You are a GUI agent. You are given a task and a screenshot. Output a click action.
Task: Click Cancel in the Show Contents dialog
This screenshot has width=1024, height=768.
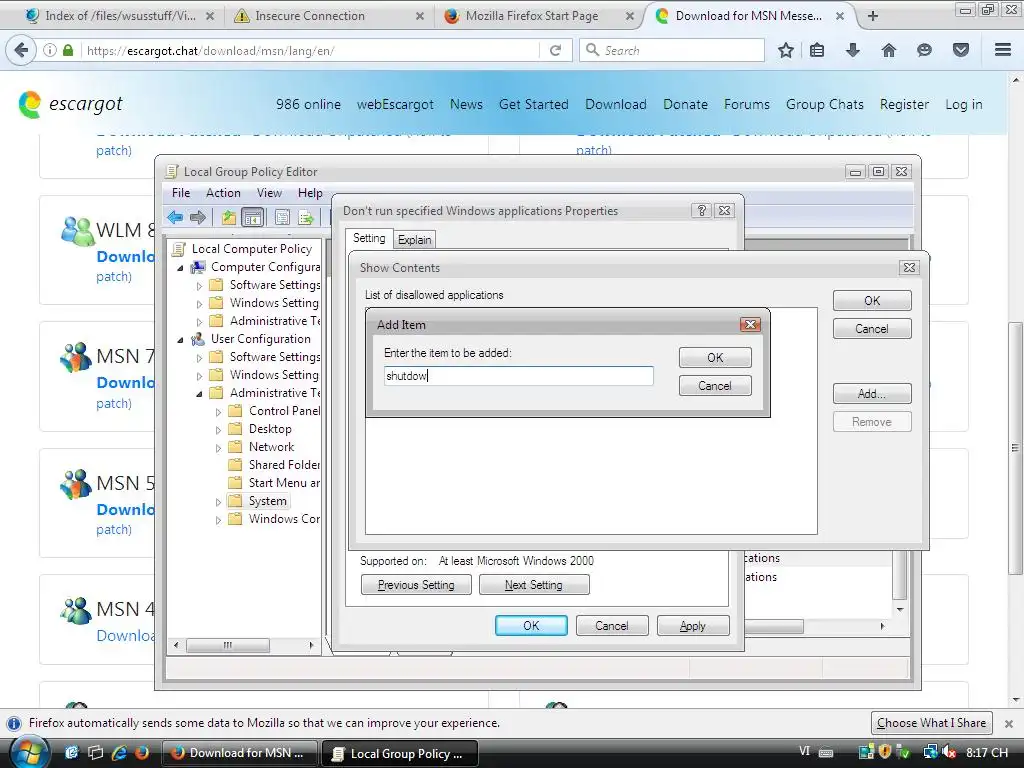(x=872, y=328)
